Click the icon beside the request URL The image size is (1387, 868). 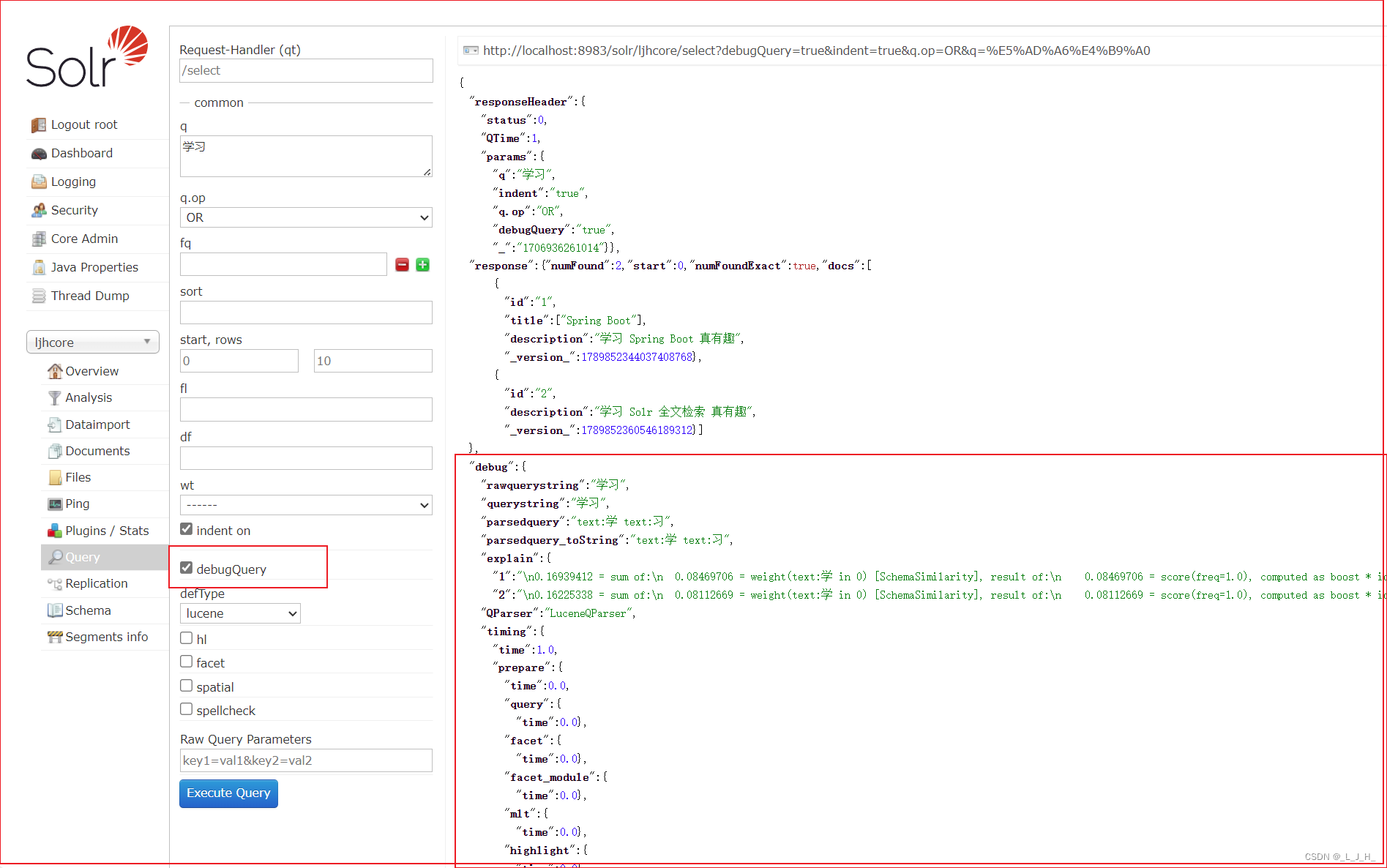click(x=471, y=50)
